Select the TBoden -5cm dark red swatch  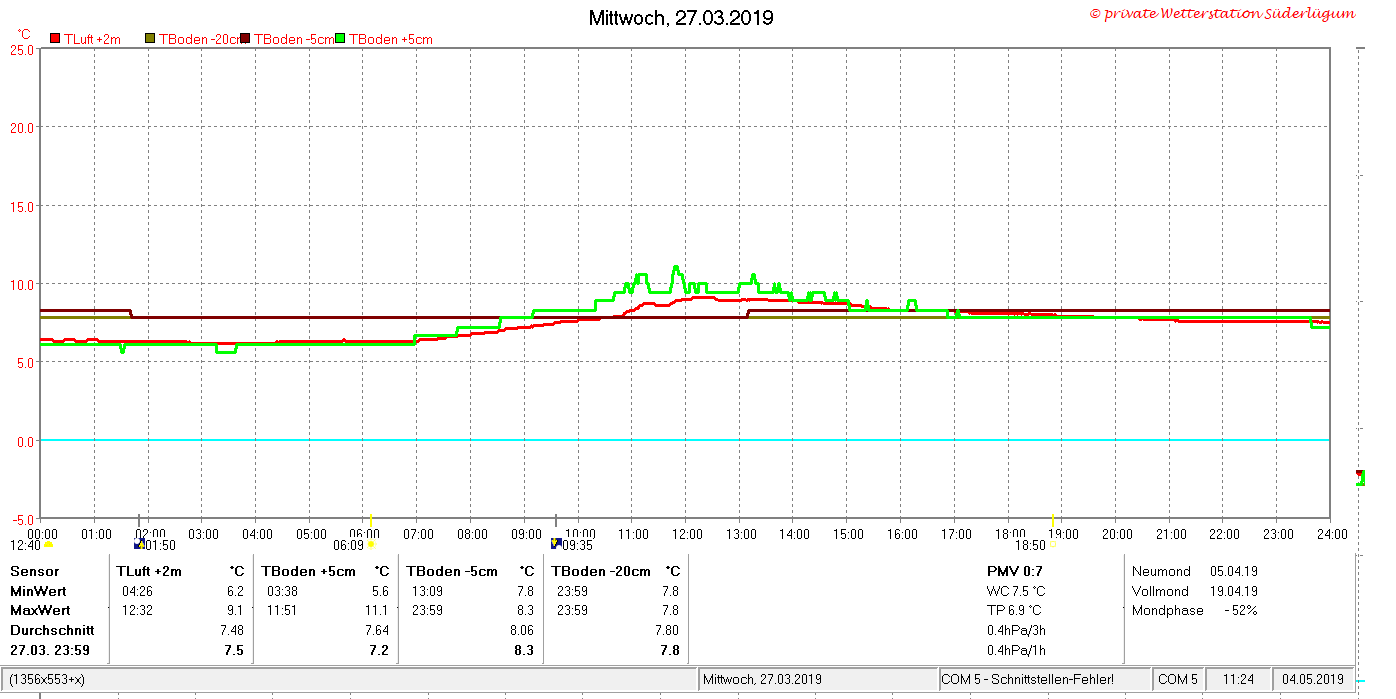tap(245, 39)
